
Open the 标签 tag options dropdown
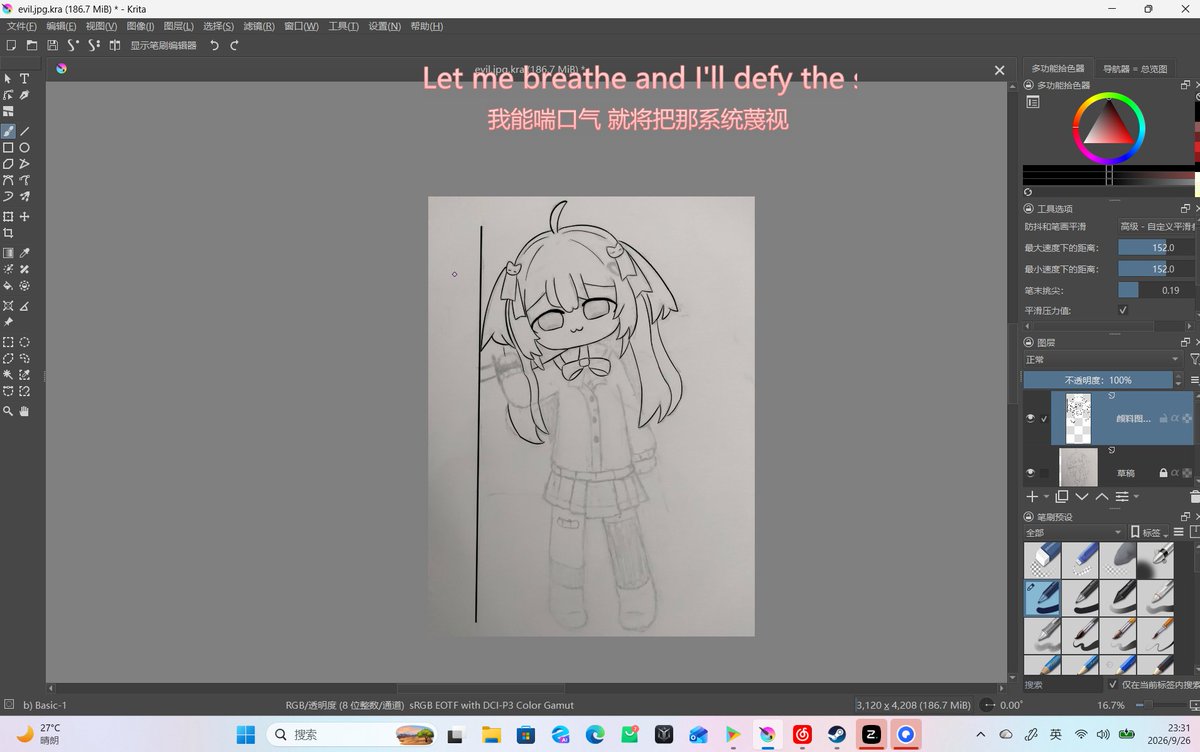click(x=1149, y=532)
